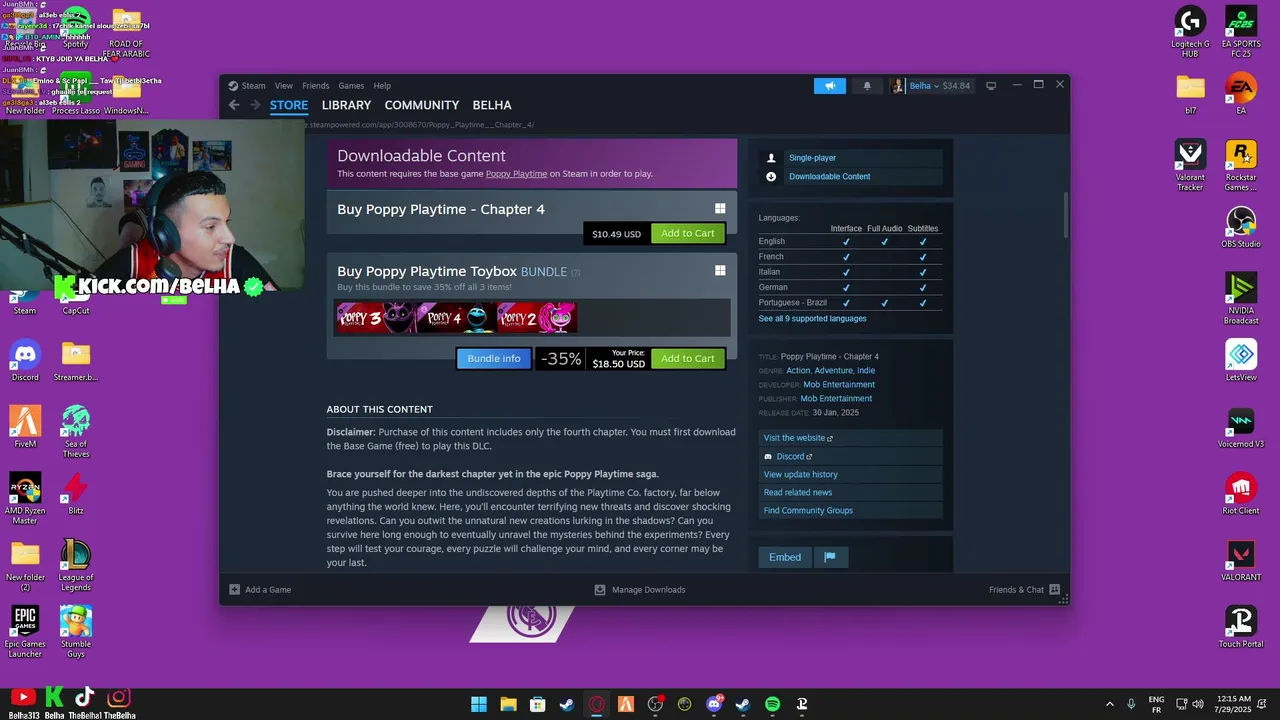The width and height of the screenshot is (1280, 720).
Task: Open the Friends menu
Action: (x=316, y=86)
